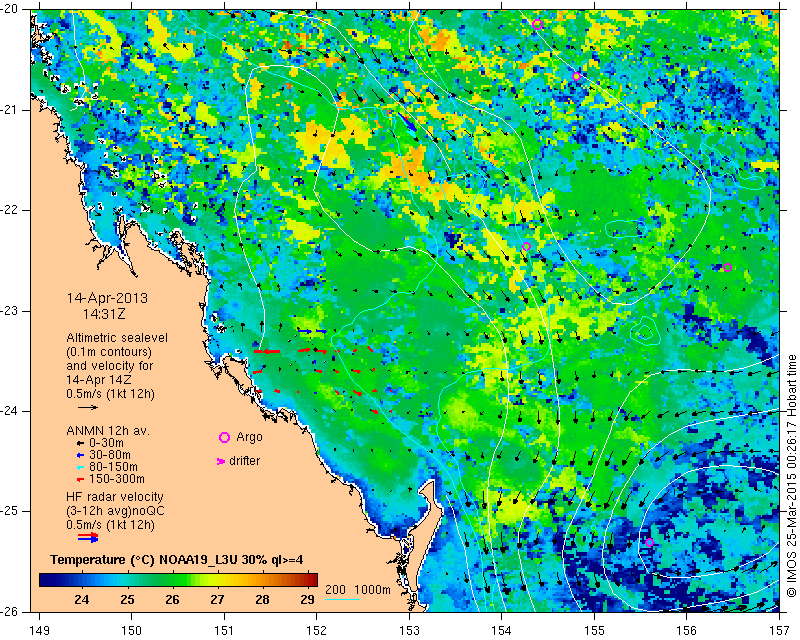Select the Argo float marker near 22.6S 156.4E
This screenshot has width=800, height=640.
tap(728, 267)
